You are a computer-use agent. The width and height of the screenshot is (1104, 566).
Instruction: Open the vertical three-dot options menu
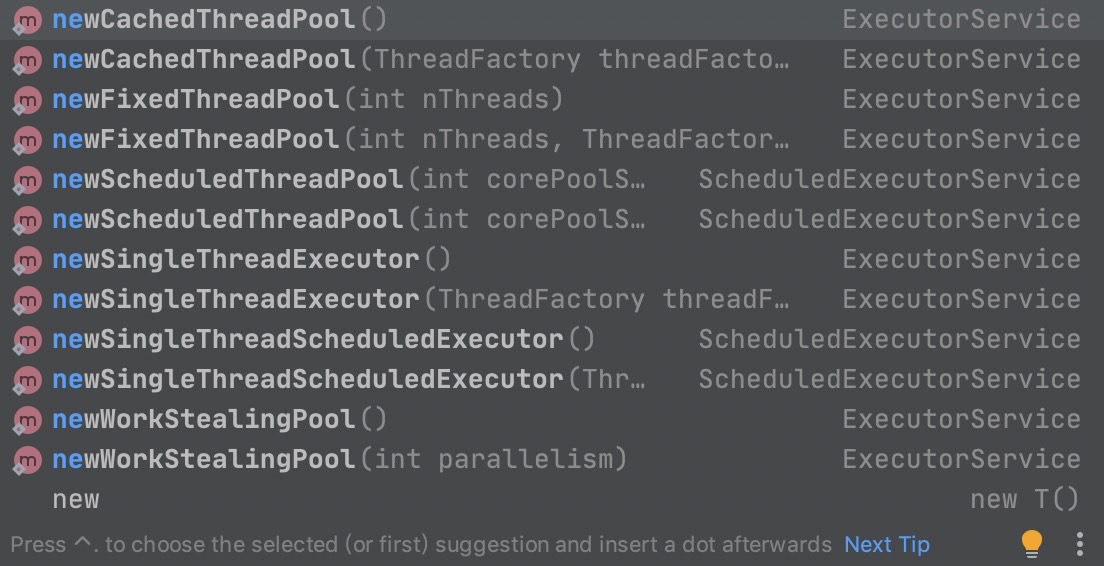click(x=1079, y=544)
